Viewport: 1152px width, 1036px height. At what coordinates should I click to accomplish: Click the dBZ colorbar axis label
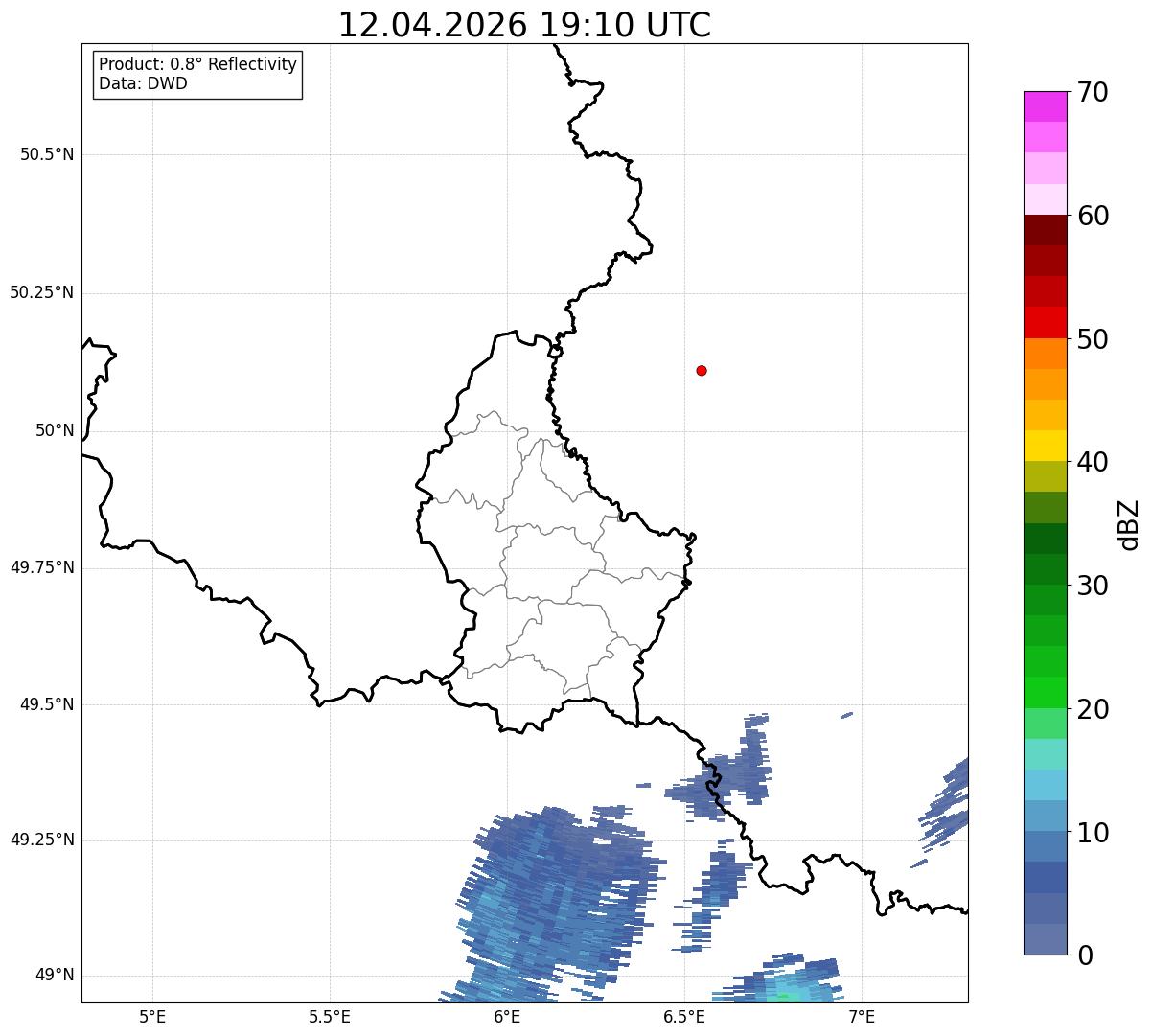coord(1128,524)
